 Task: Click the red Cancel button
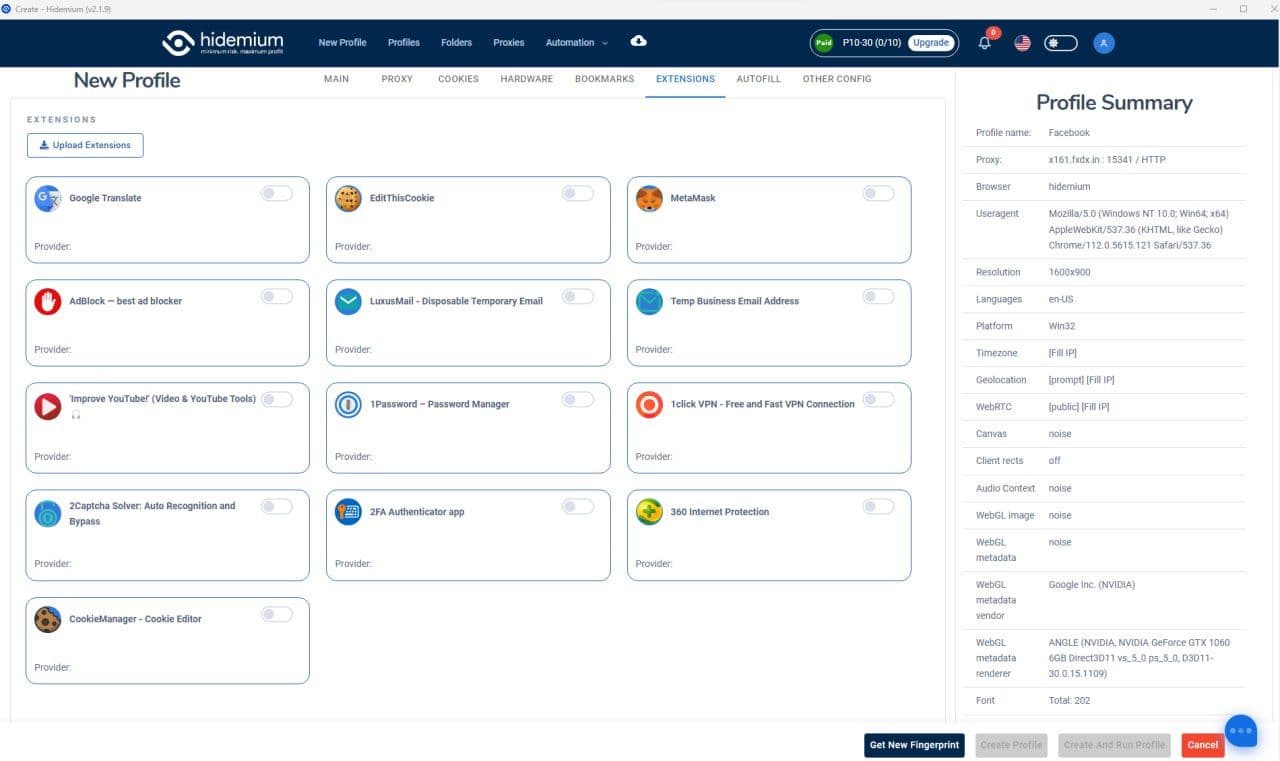pos(1202,745)
